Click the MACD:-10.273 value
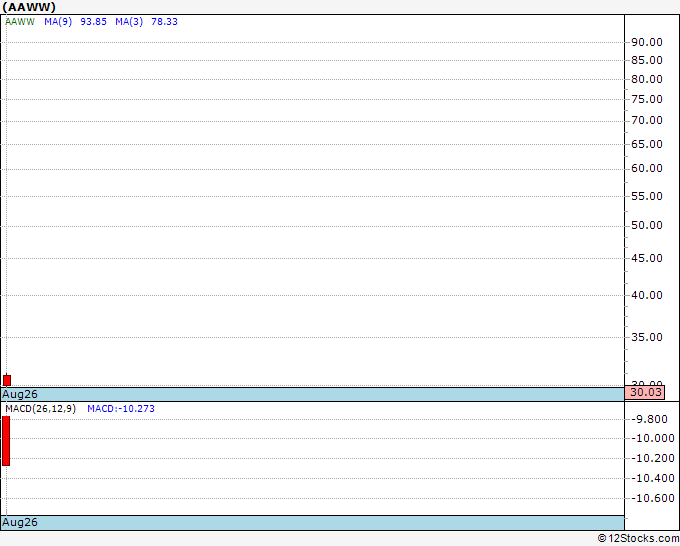The height and width of the screenshot is (546, 680). pyautogui.click(x=121, y=409)
